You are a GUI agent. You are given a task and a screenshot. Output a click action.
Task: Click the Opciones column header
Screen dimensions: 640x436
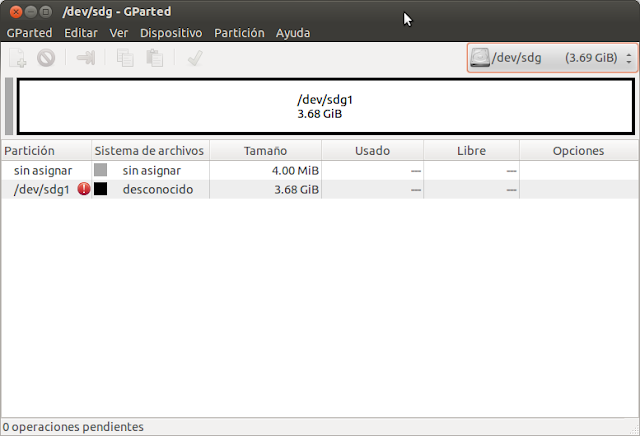point(578,151)
